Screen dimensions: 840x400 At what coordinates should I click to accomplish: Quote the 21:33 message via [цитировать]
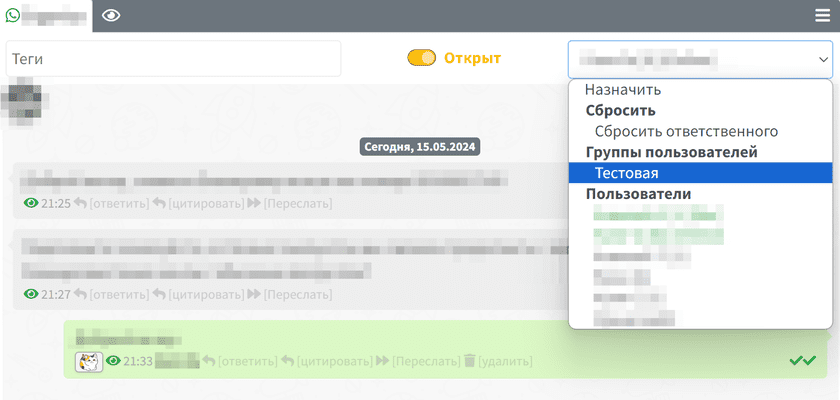point(334,361)
